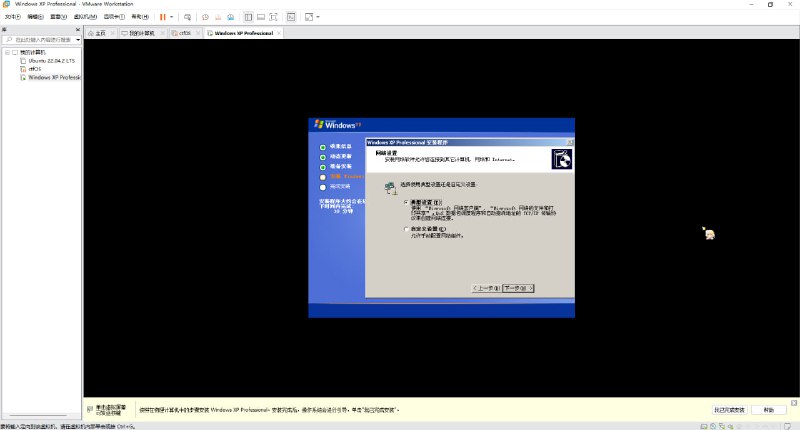Click the pause virtual machine toolbar icon
Viewport: 800px width, 430px height.
coord(162,17)
